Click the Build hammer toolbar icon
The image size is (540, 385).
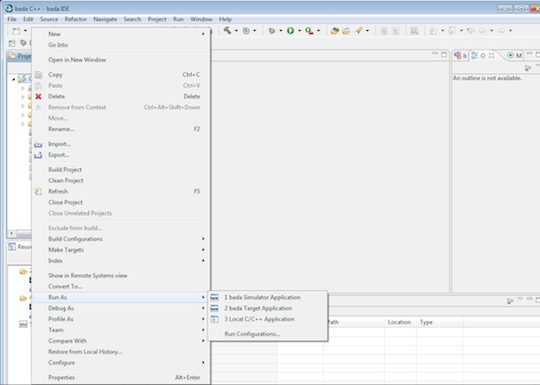(227, 31)
